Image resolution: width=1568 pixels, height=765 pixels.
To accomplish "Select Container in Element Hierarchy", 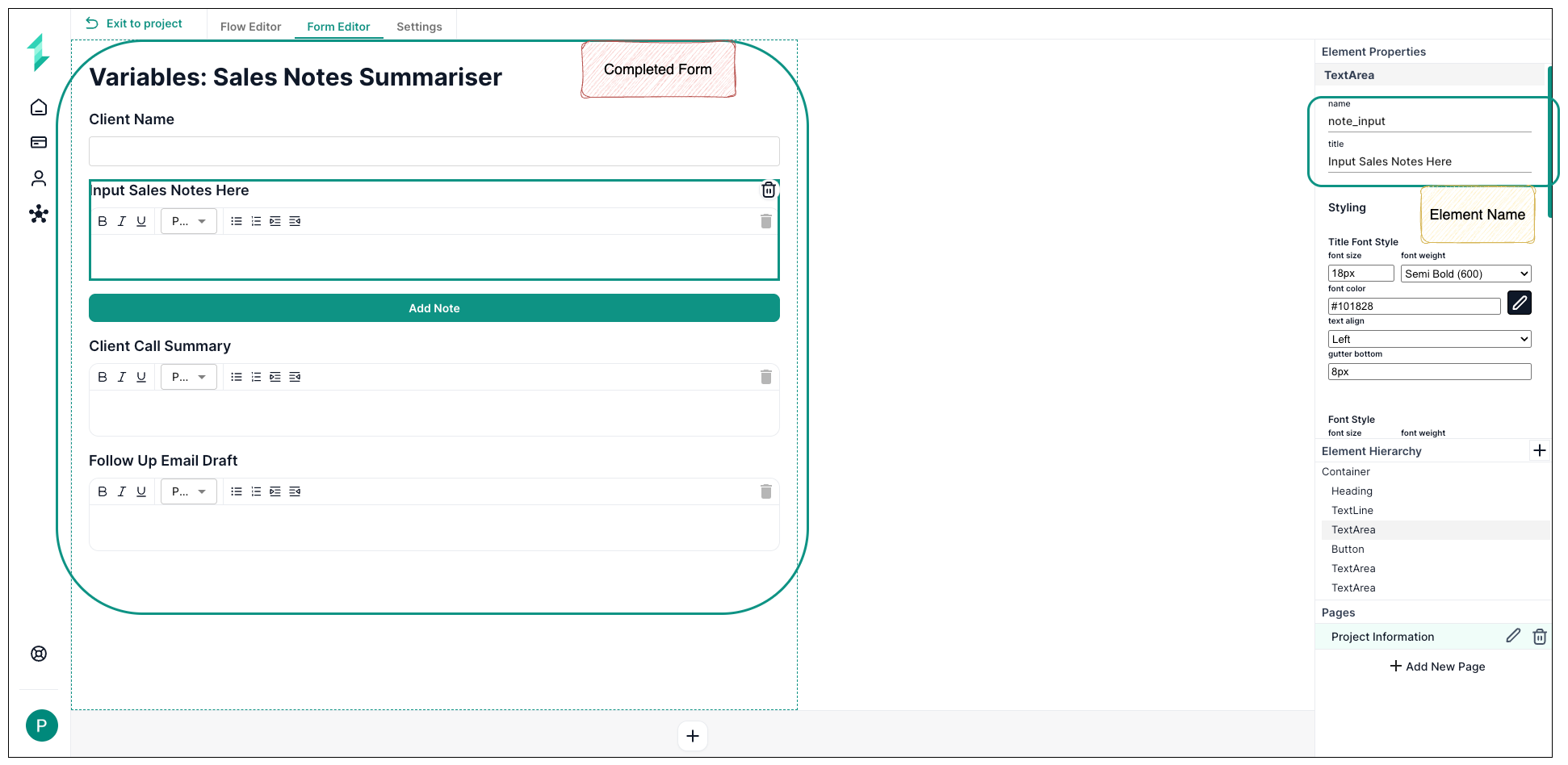I will (x=1346, y=471).
